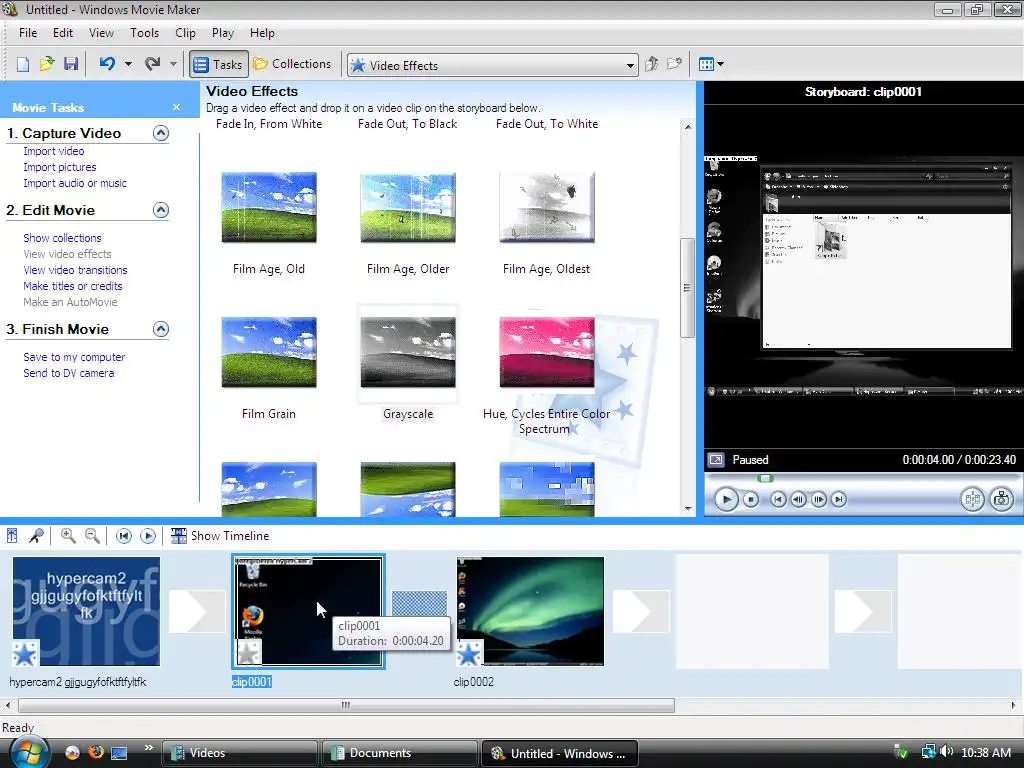Switch to Show Timeline view
The width and height of the screenshot is (1024, 768).
pos(219,536)
